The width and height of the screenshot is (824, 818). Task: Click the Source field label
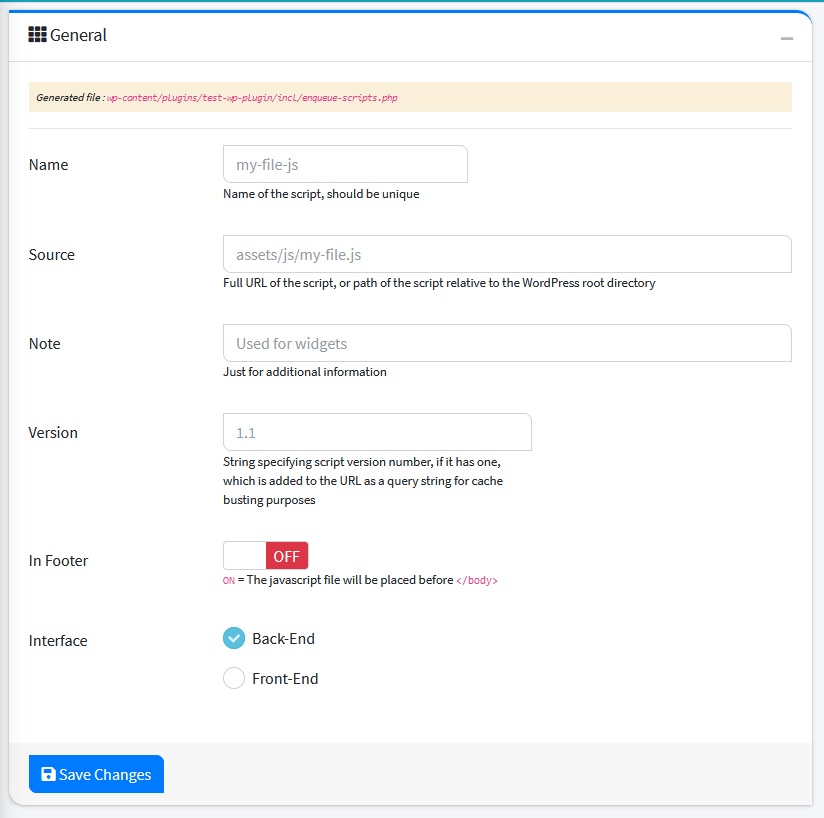point(52,254)
